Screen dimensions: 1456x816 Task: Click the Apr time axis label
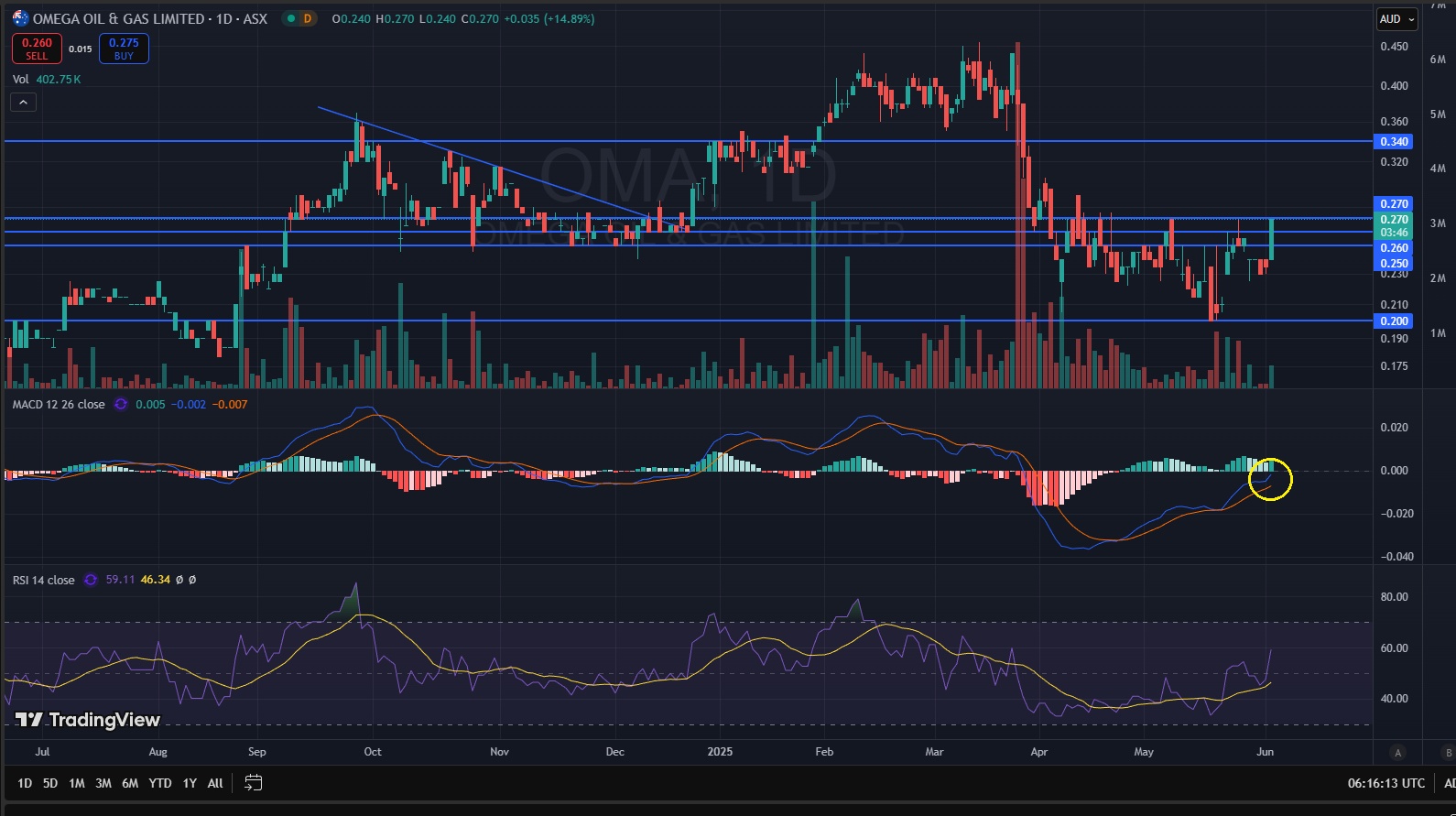coord(1038,752)
